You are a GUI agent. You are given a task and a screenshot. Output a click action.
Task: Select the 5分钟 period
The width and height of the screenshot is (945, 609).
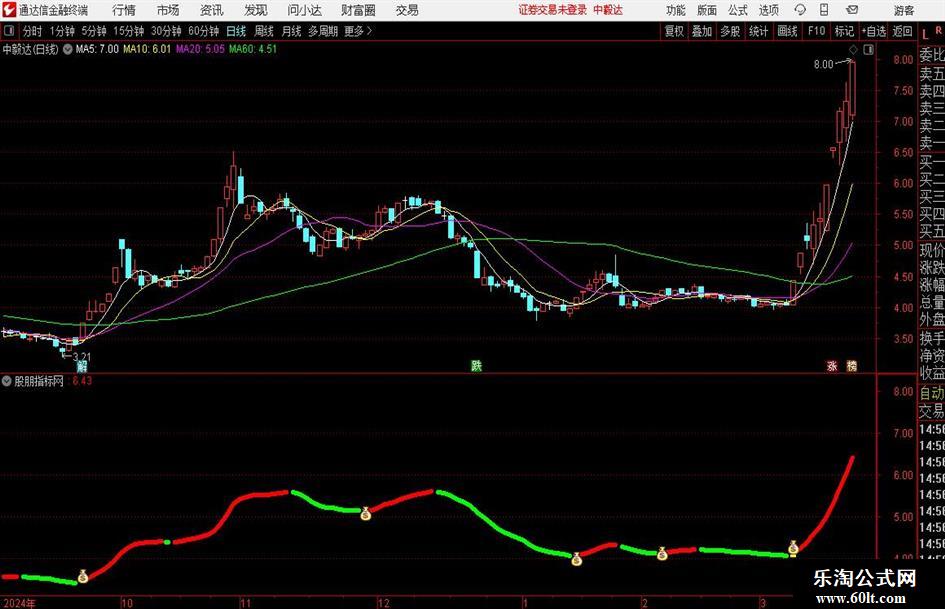click(93, 31)
